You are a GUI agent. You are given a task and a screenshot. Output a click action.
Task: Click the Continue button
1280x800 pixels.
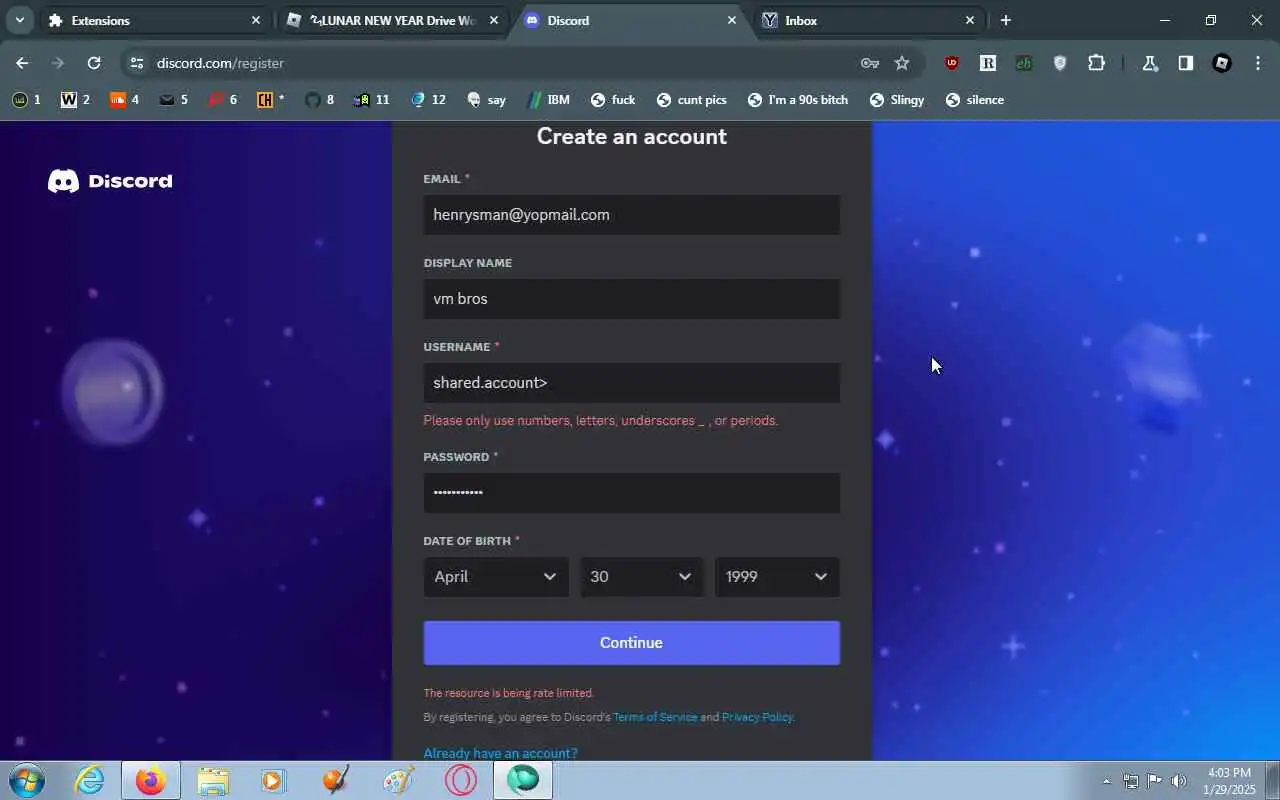[x=632, y=643]
